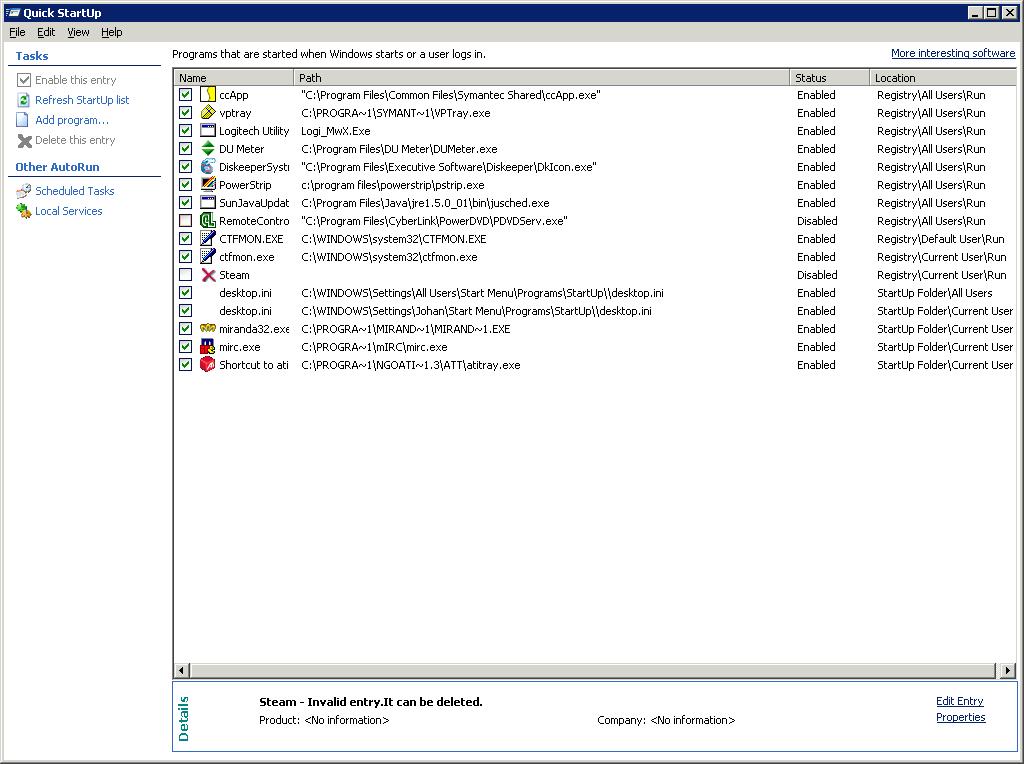Click the Edit Entry link
The image size is (1024, 764).
959,701
